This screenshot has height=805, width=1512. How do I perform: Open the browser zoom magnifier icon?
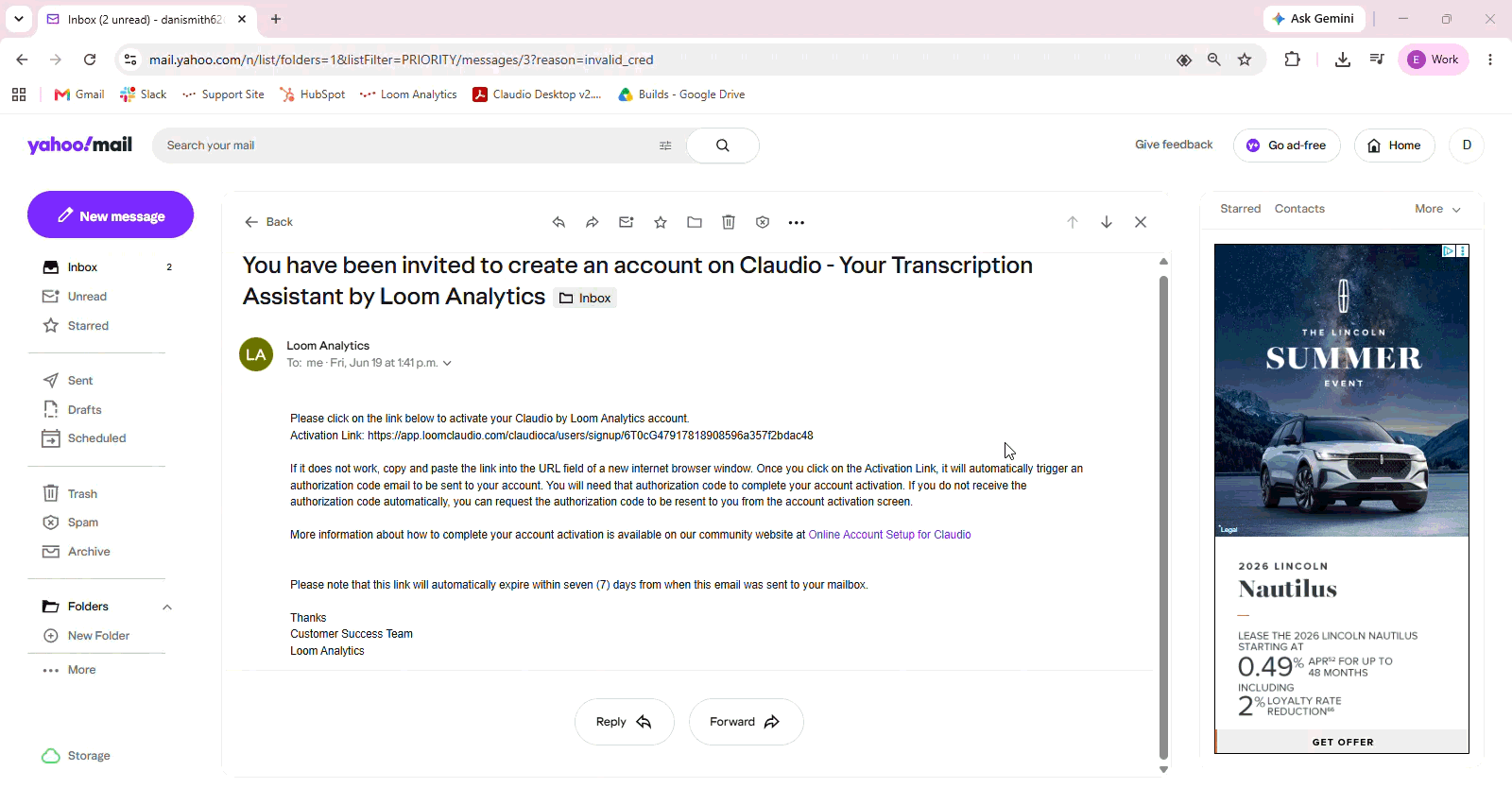(1214, 60)
